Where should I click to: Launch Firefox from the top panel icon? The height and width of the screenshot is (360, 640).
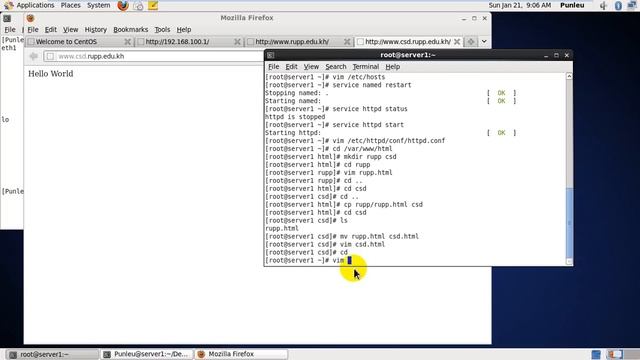[122, 6]
